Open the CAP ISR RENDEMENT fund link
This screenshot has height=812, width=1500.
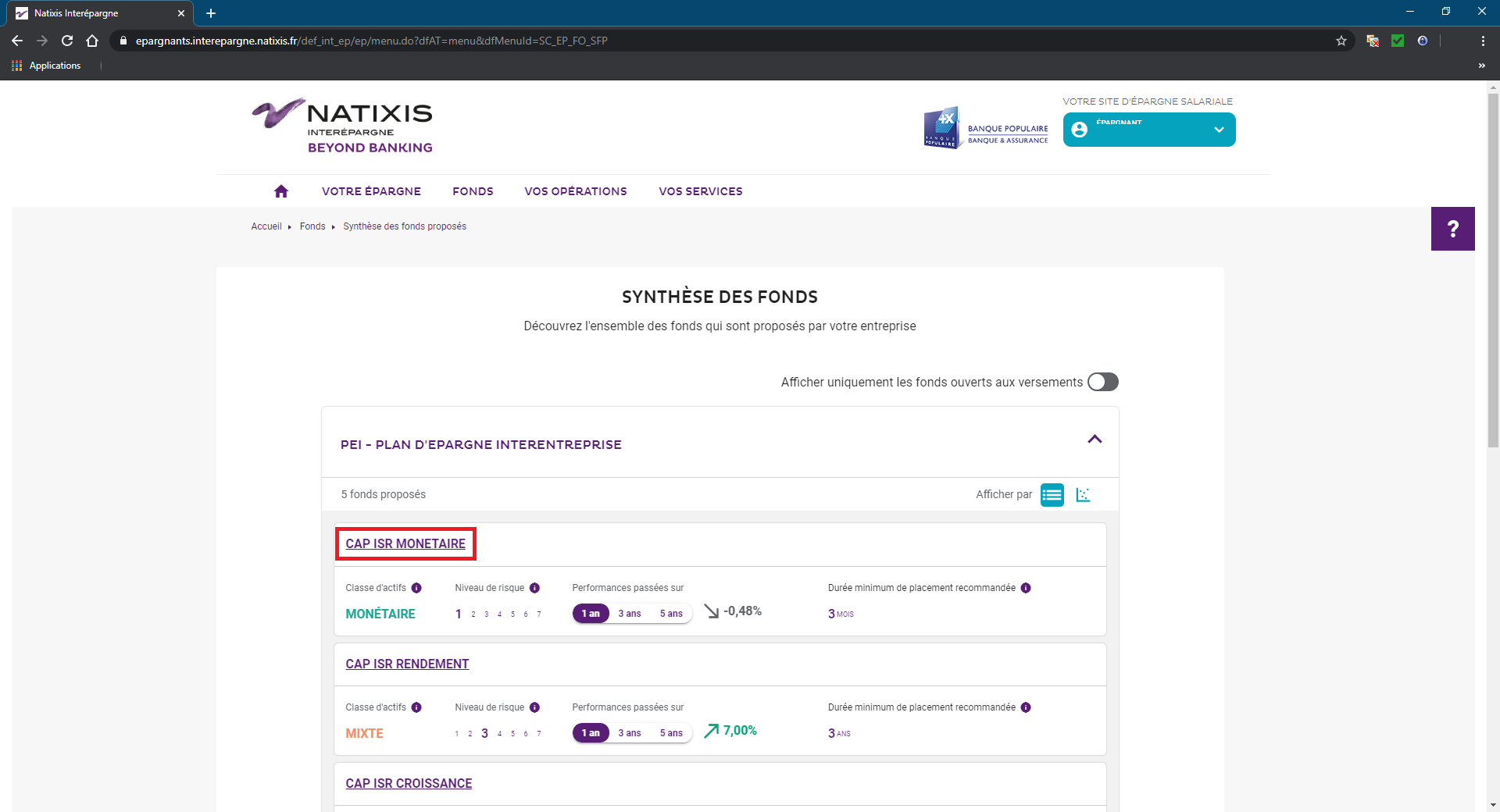[x=407, y=664]
